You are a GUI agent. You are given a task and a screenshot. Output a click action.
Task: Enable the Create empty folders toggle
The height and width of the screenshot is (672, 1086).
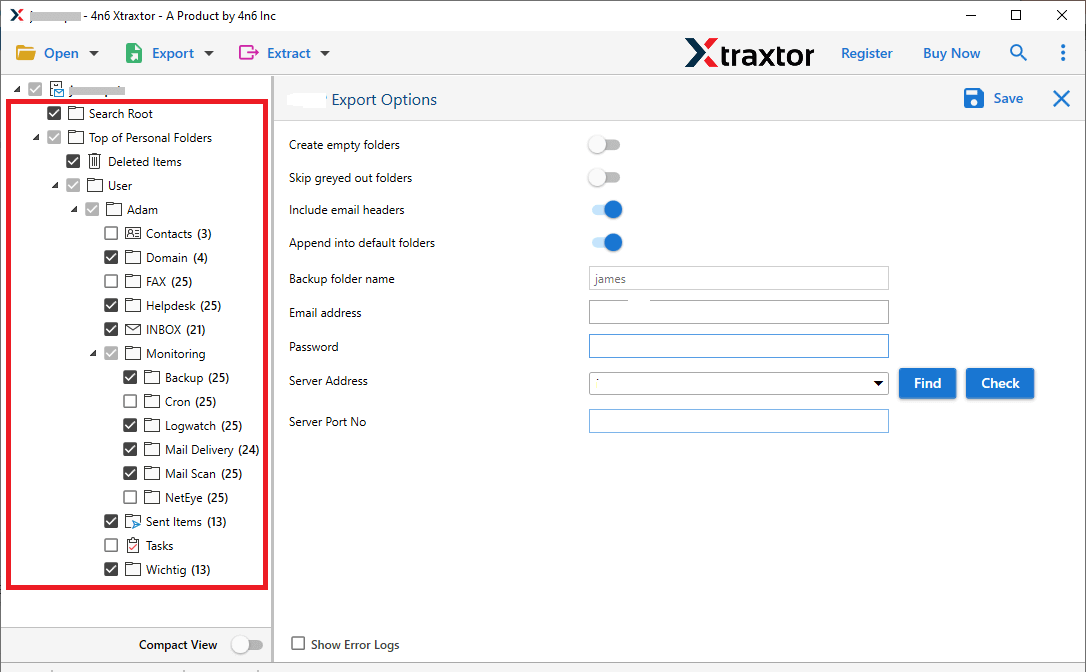pyautogui.click(x=604, y=144)
